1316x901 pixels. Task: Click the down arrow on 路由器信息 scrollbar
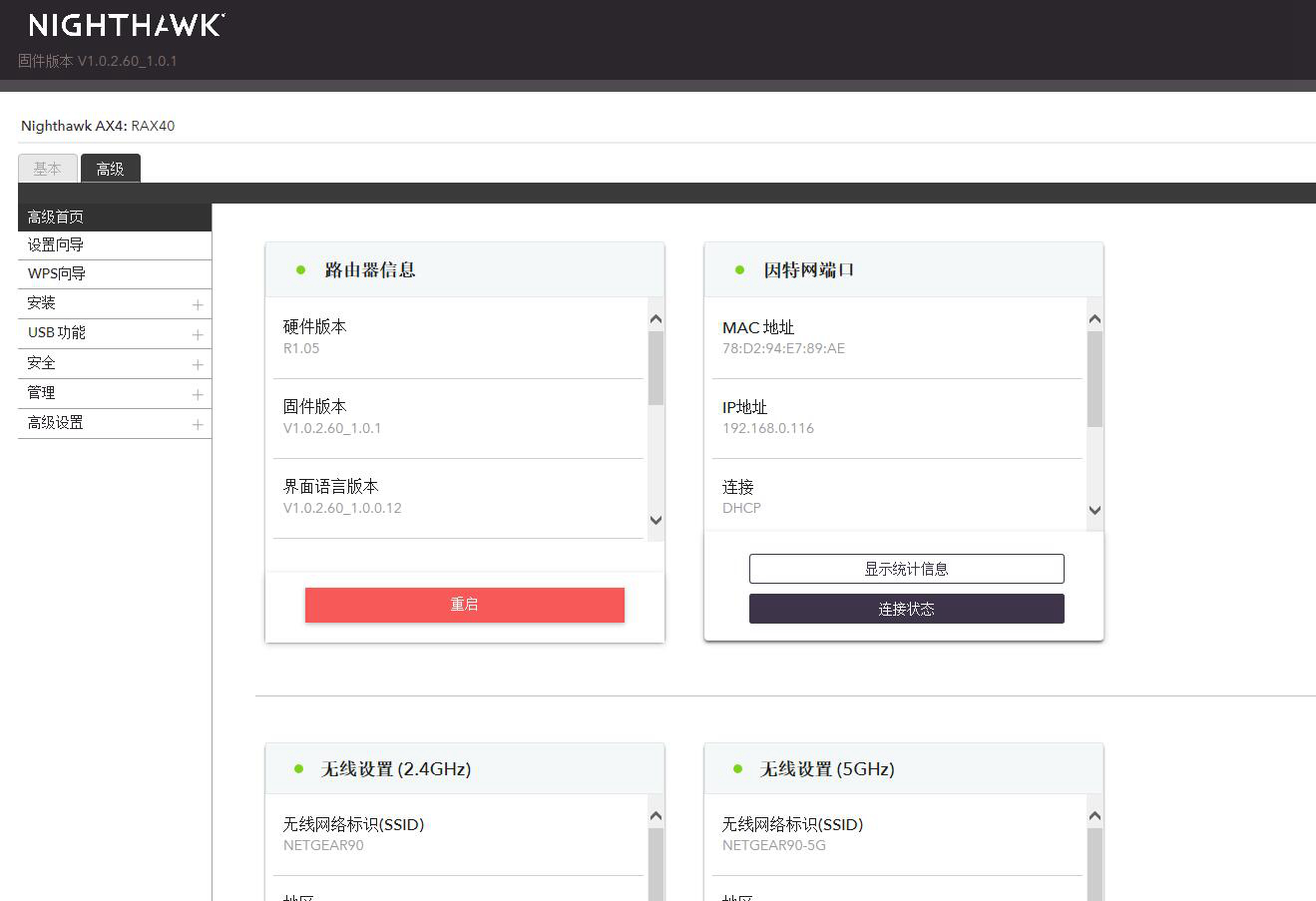(x=656, y=520)
